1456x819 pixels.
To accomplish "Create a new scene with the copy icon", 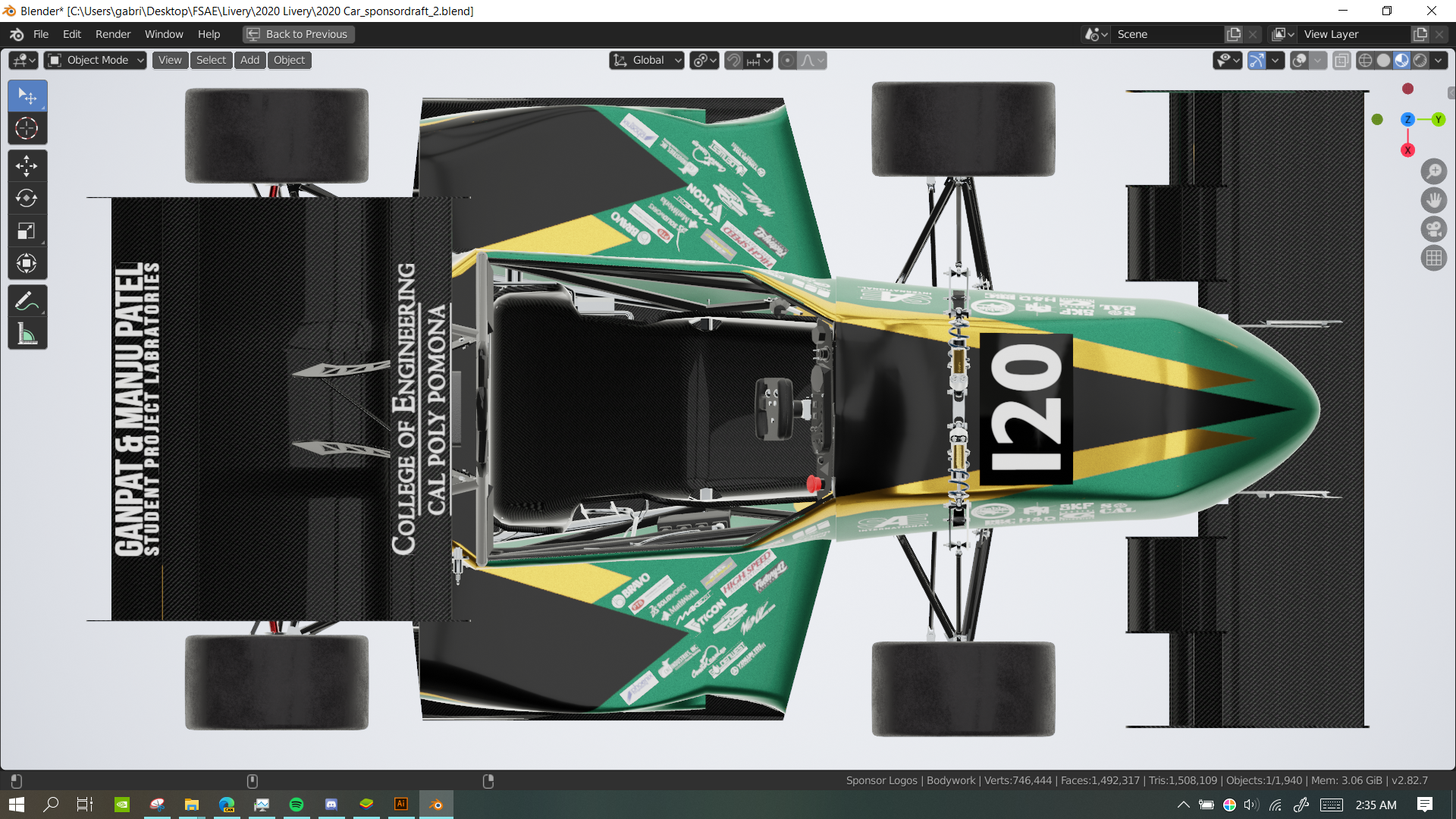I will pyautogui.click(x=1234, y=34).
